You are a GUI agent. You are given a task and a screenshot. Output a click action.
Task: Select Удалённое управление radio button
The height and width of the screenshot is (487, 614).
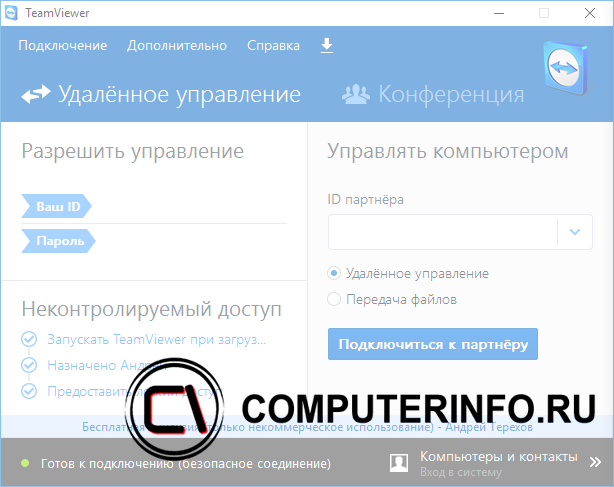[x=334, y=273]
